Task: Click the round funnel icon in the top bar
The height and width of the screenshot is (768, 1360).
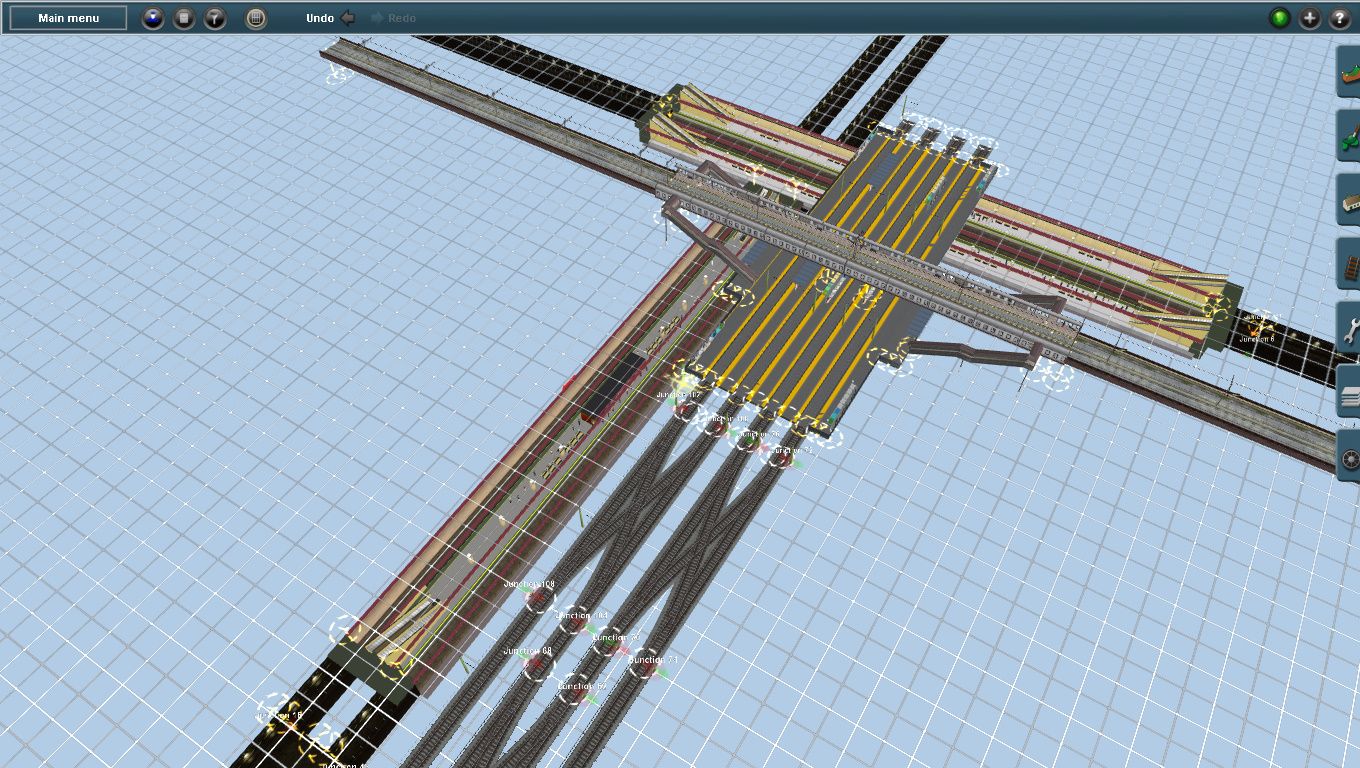Action: click(x=215, y=18)
